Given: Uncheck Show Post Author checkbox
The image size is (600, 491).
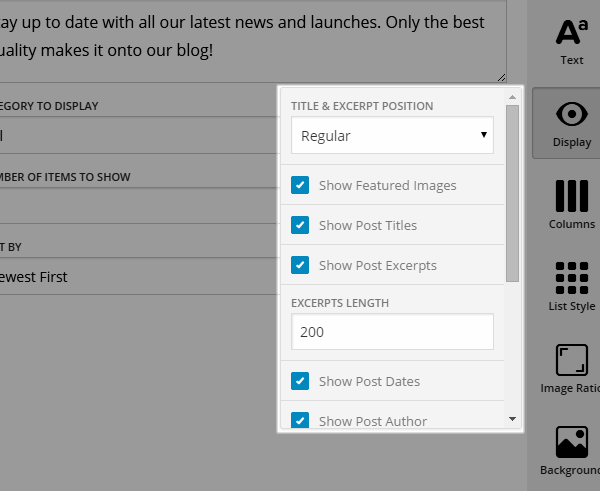Looking at the screenshot, I should (x=300, y=420).
